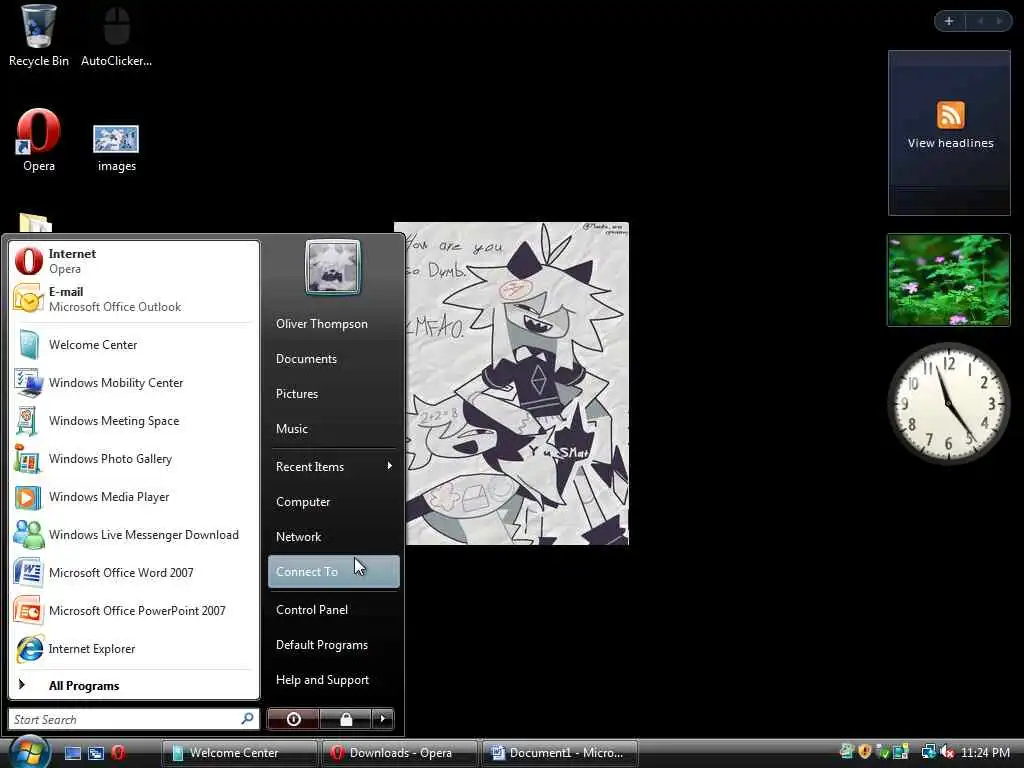
Task: Click the sidebar previous page arrow
Action: click(980, 21)
